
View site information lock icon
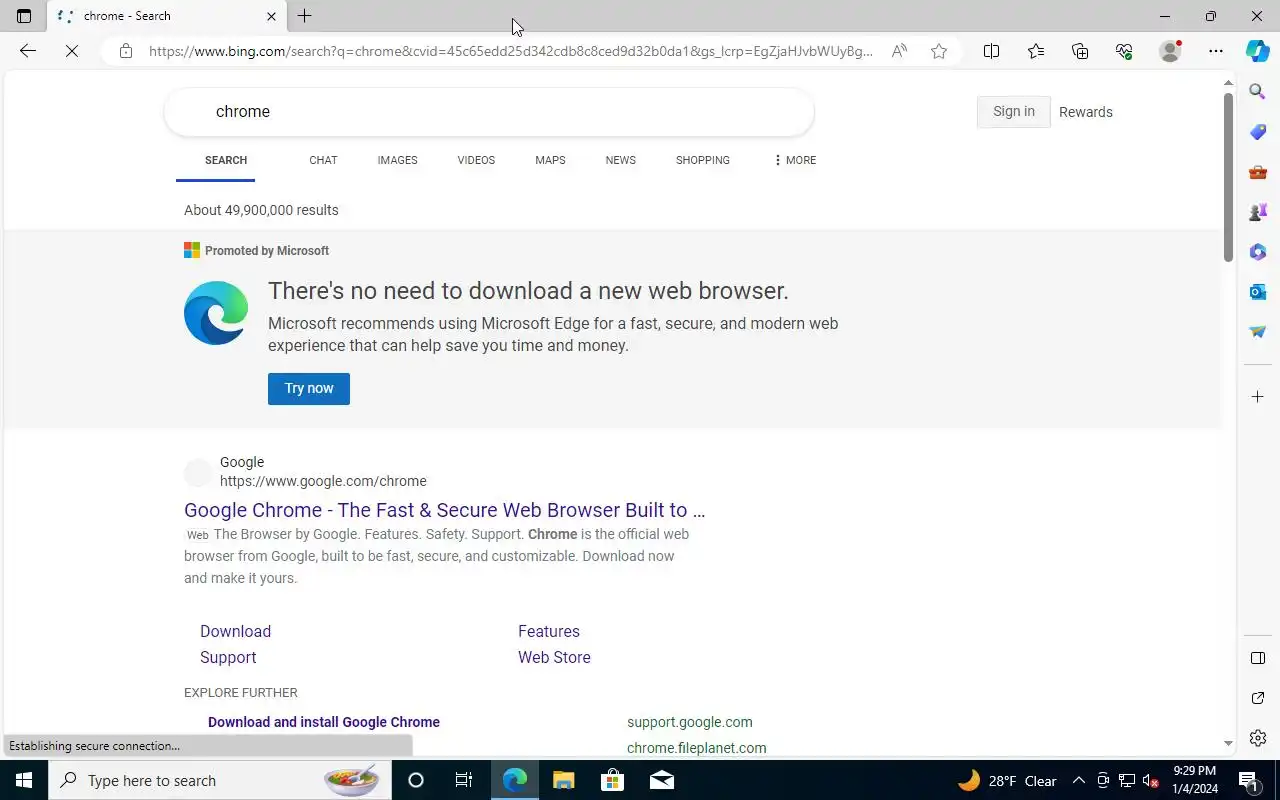pos(126,51)
